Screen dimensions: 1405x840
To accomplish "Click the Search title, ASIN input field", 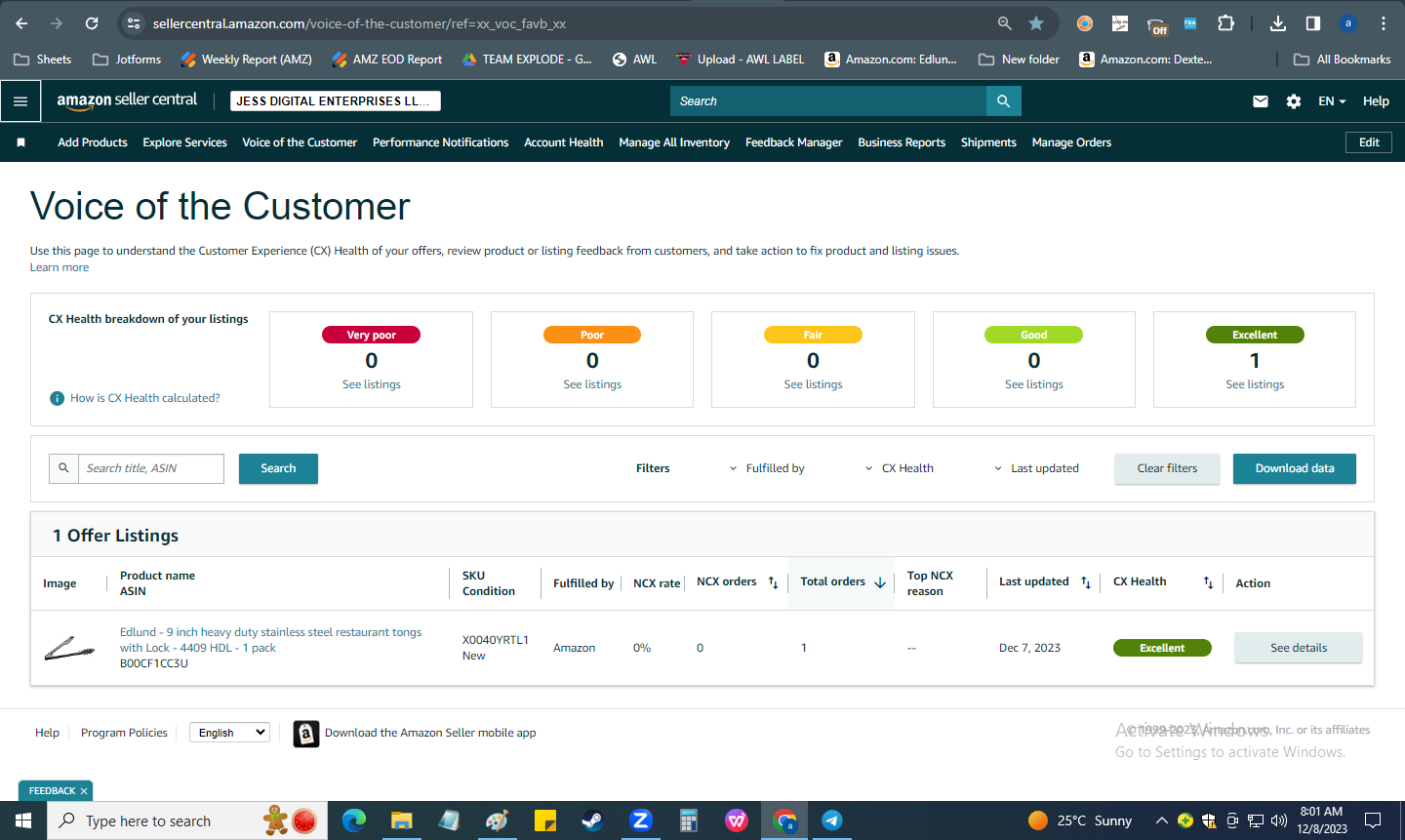I will pos(151,468).
